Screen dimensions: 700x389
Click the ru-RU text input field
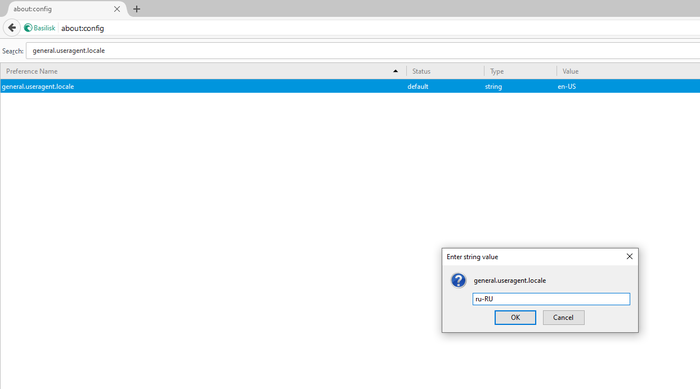click(551, 299)
